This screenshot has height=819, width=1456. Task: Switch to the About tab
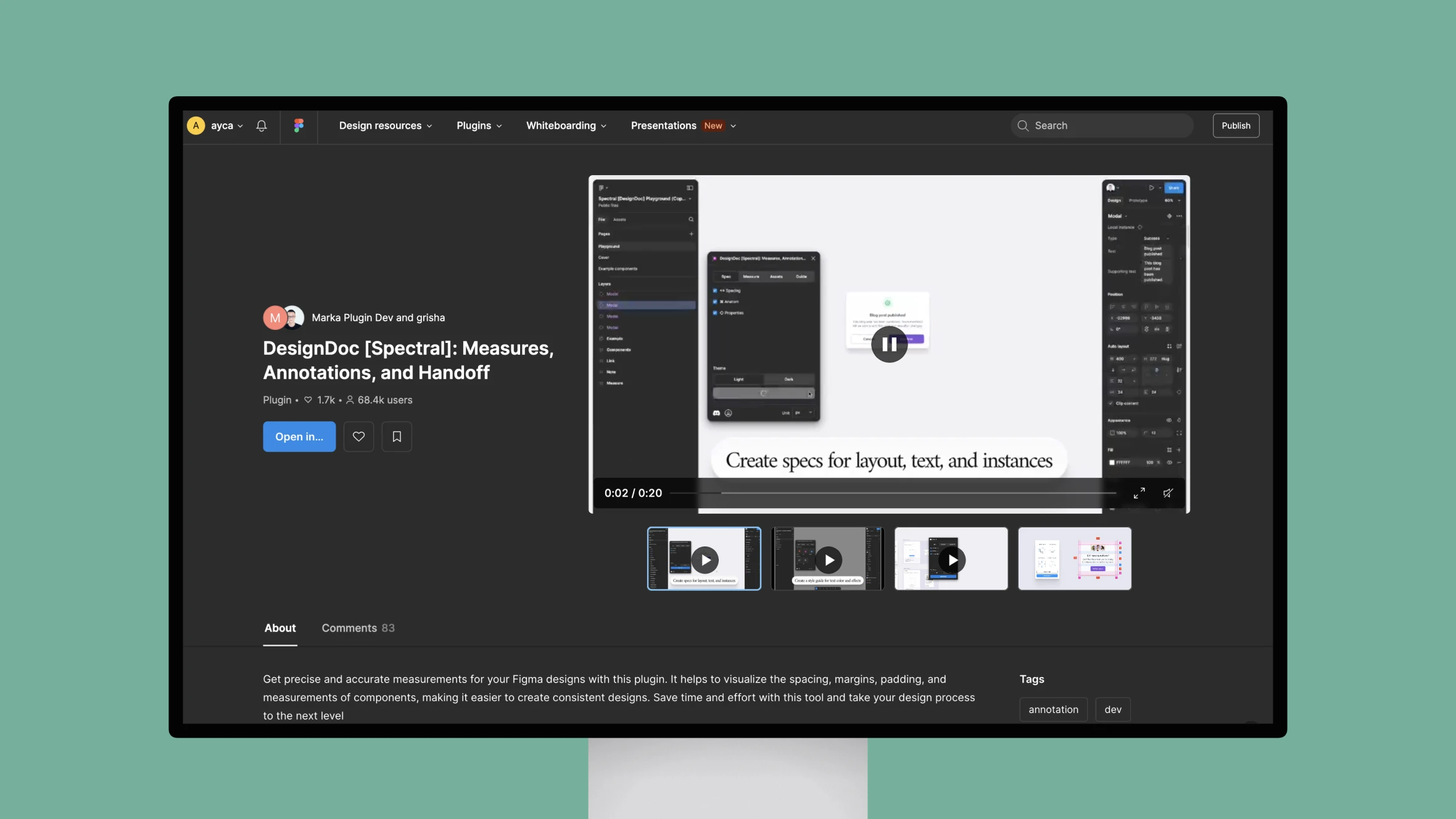[280, 628]
